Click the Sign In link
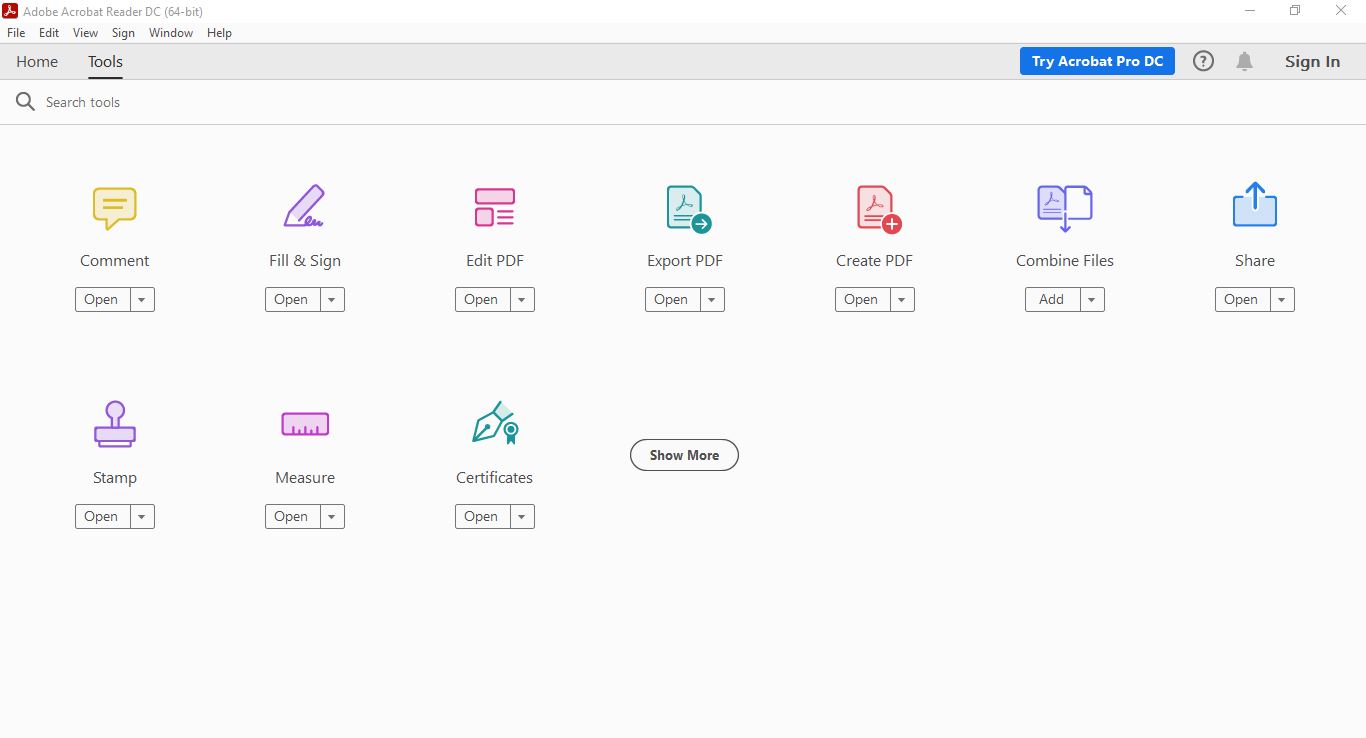Image resolution: width=1366 pixels, height=738 pixels. coord(1312,61)
